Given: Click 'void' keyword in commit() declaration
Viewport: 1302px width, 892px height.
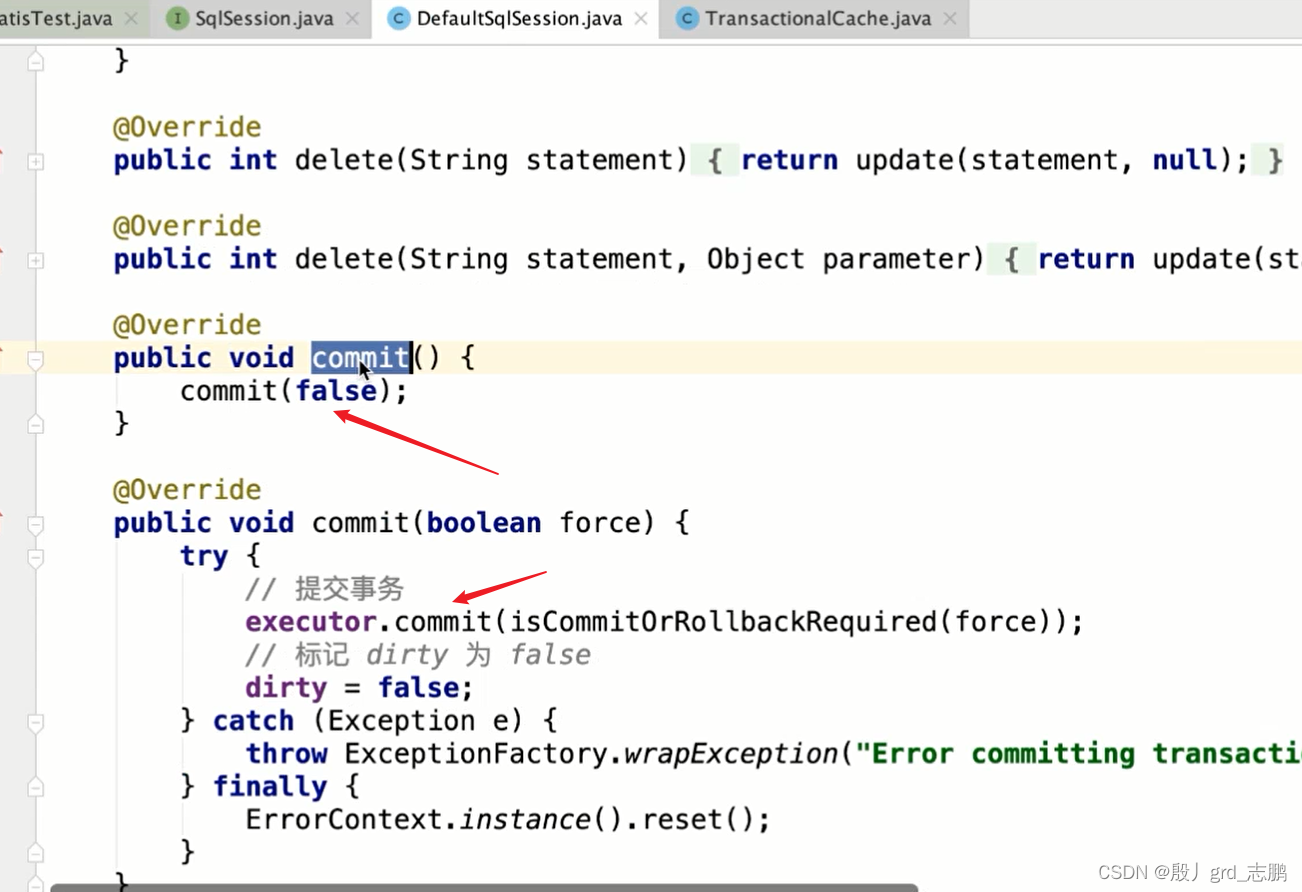Looking at the screenshot, I should coord(262,358).
